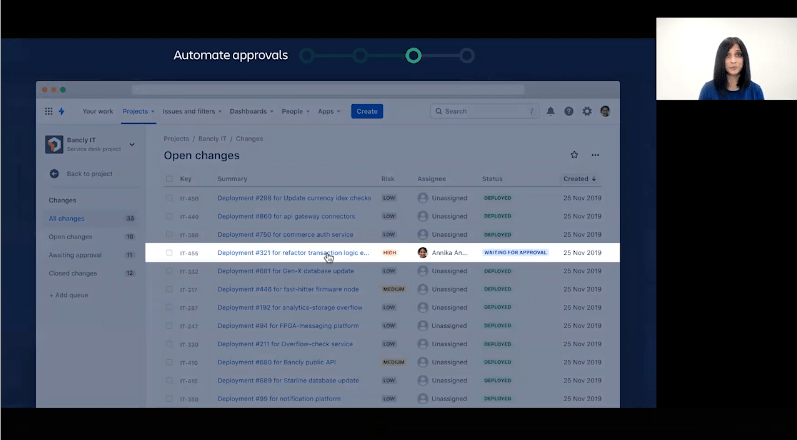The width and height of the screenshot is (797, 440).
Task: Expand the Projects dropdown menu
Action: tap(135, 111)
